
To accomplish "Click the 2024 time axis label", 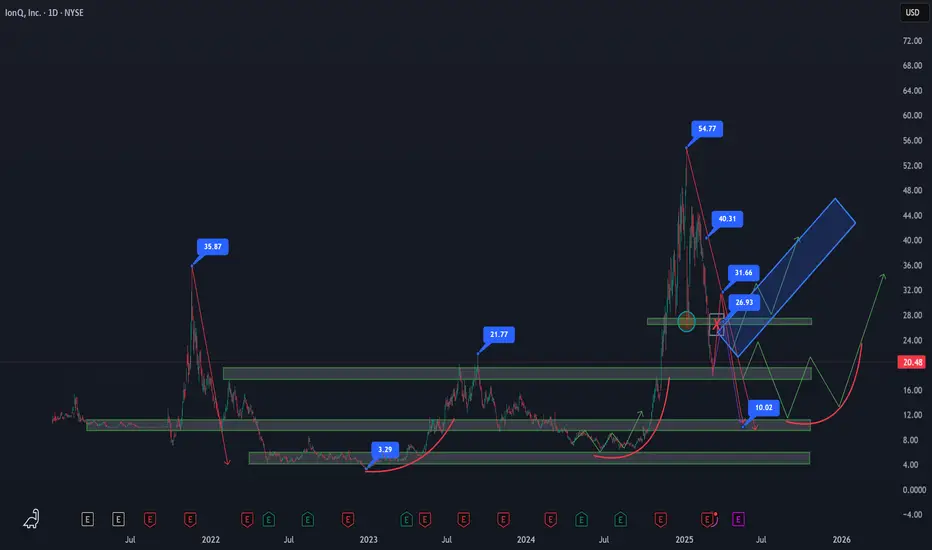I will pos(525,540).
